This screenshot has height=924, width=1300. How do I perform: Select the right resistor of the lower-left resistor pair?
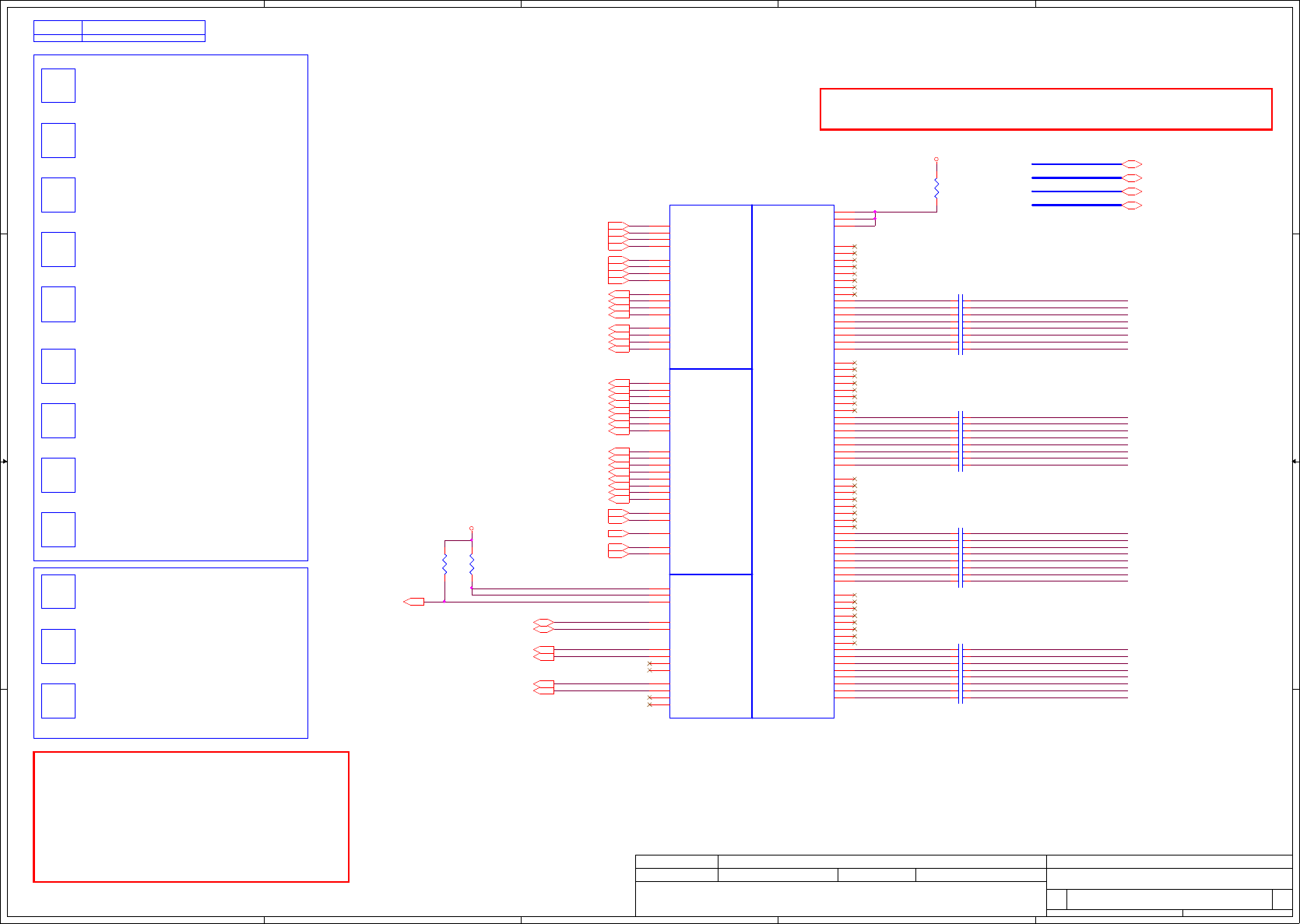[472, 564]
